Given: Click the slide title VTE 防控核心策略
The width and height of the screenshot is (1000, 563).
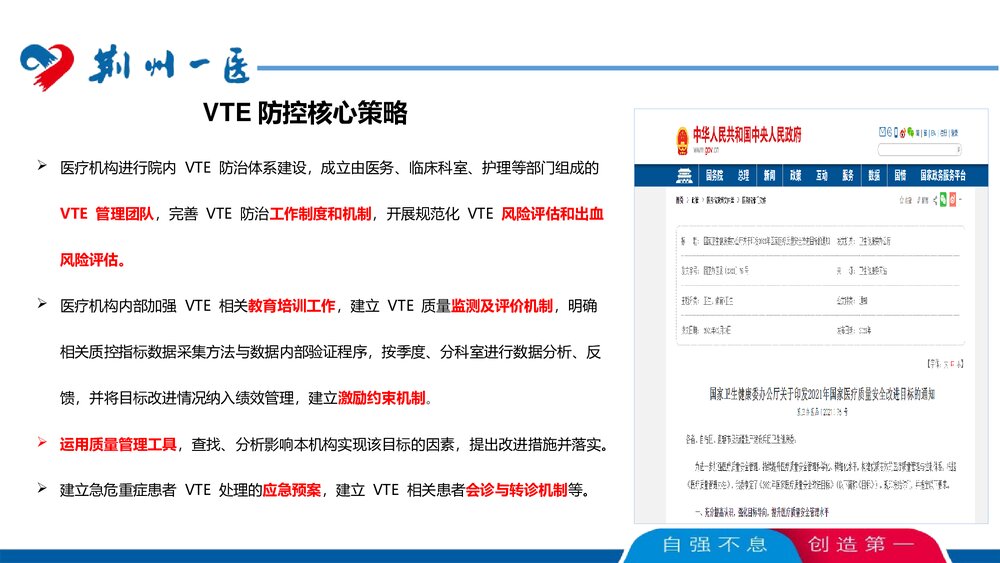Looking at the screenshot, I should tap(305, 113).
